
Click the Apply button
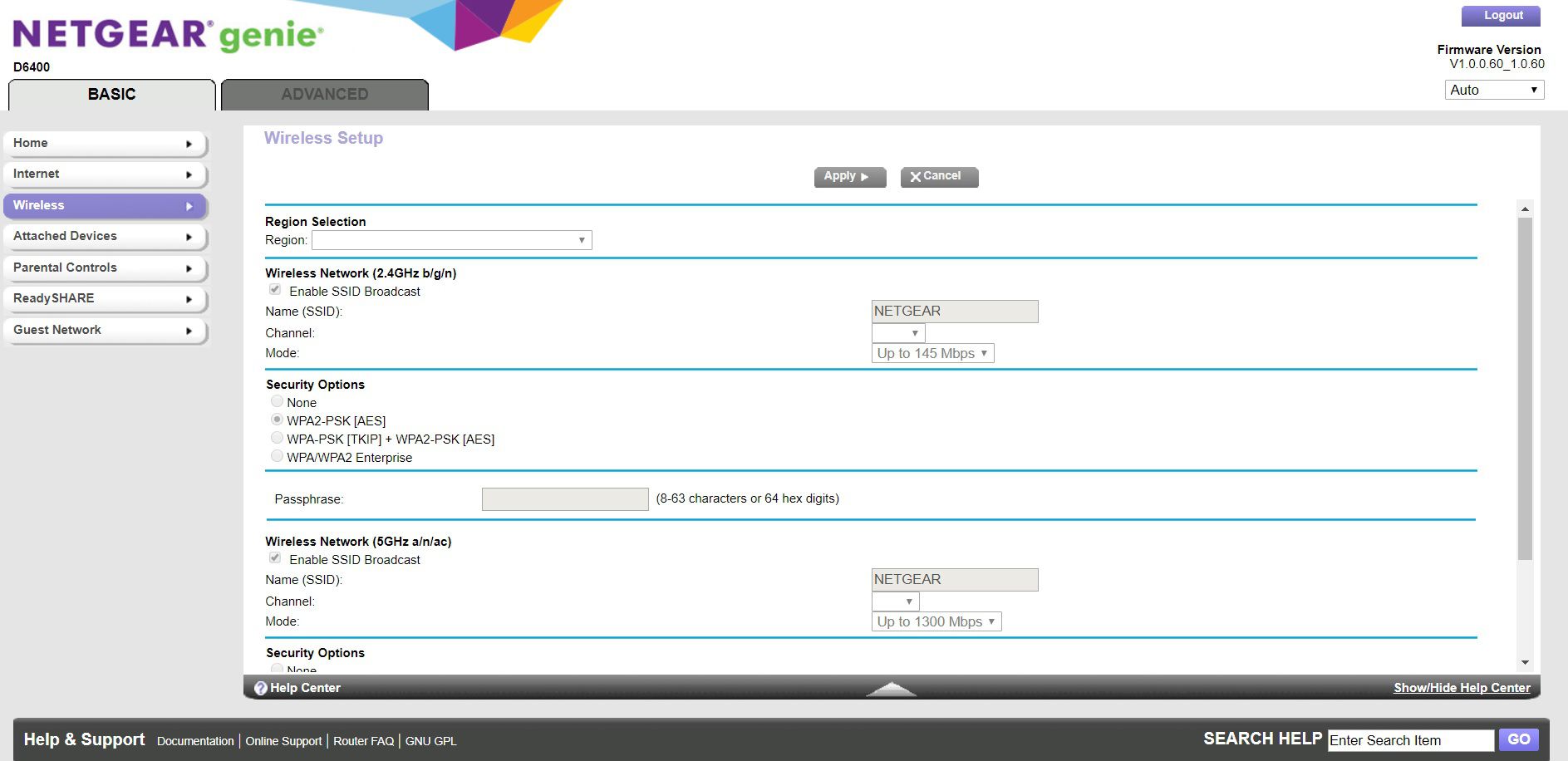point(849,177)
